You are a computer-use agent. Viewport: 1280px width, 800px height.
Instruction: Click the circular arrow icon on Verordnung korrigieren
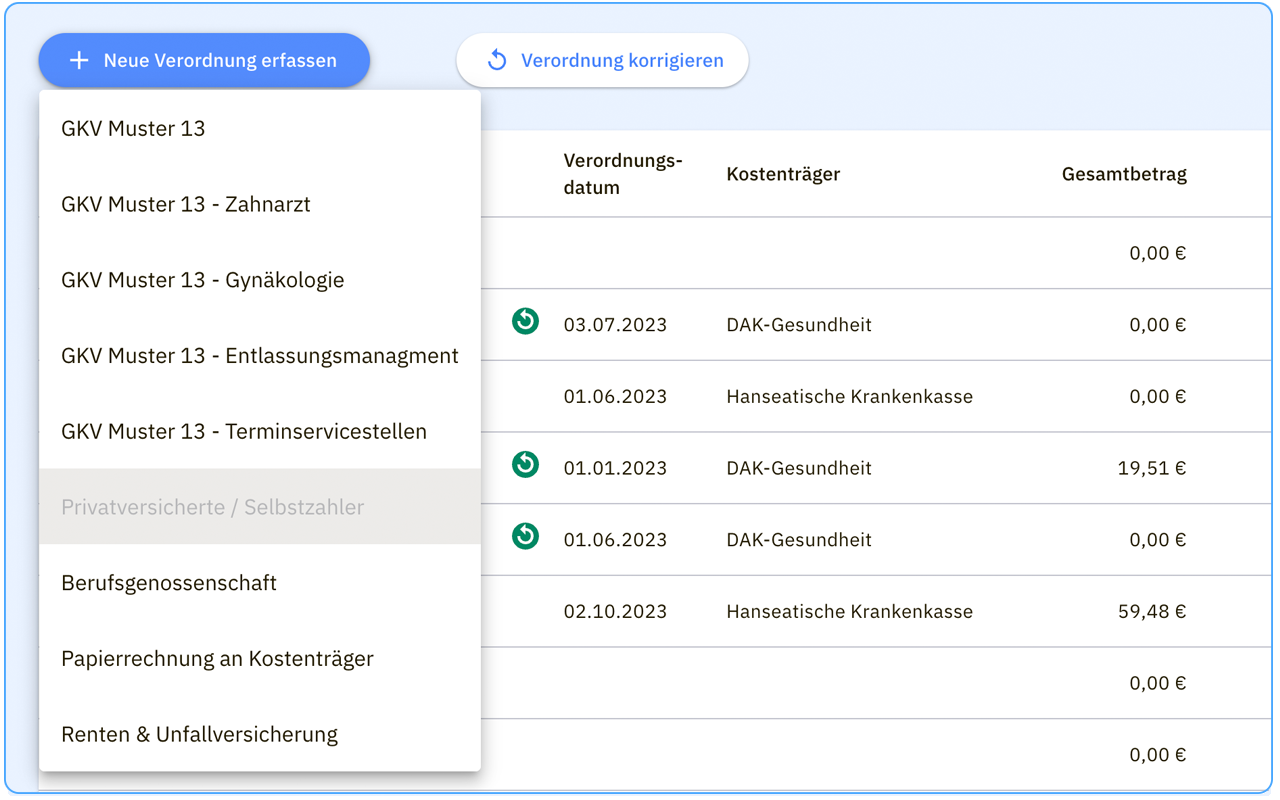(x=497, y=60)
